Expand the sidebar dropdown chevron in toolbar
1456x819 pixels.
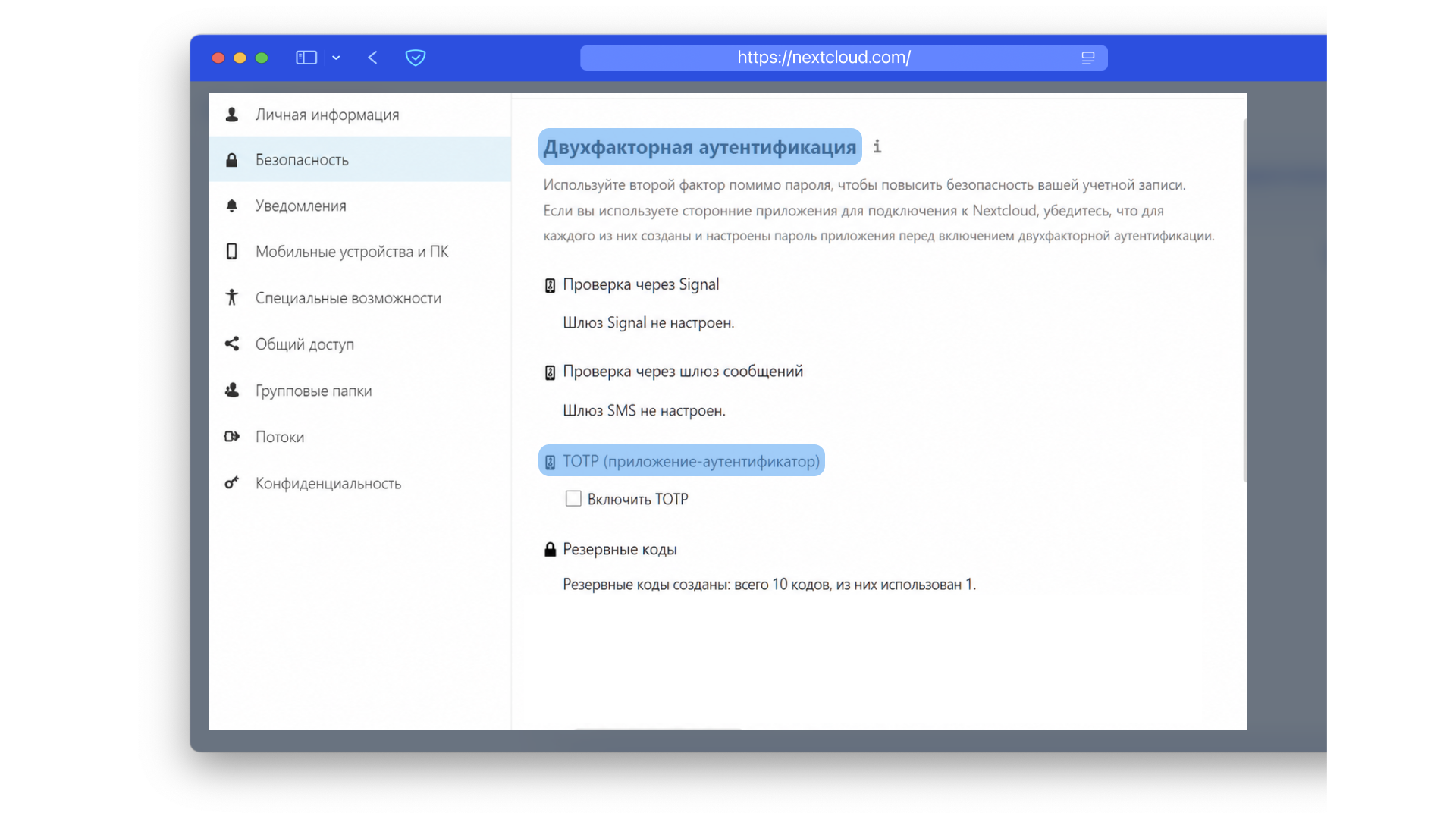(336, 58)
